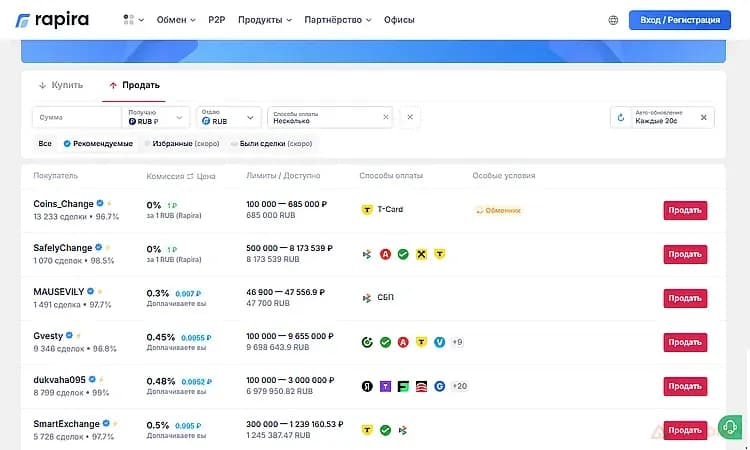The height and width of the screenshot is (450, 750).
Task: Click the green Sber icon in the SafelyChange row
Action: tap(403, 254)
